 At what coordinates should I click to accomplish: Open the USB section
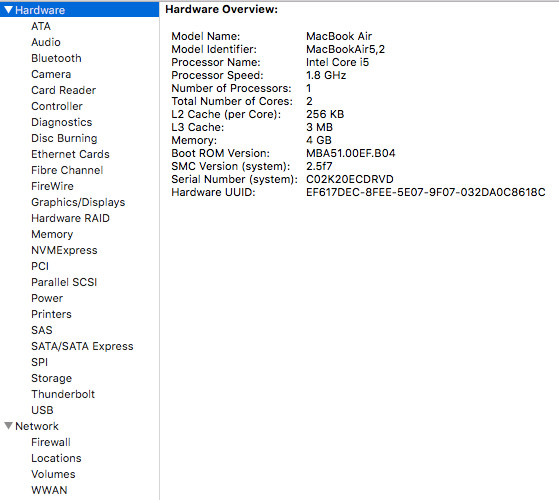click(42, 410)
